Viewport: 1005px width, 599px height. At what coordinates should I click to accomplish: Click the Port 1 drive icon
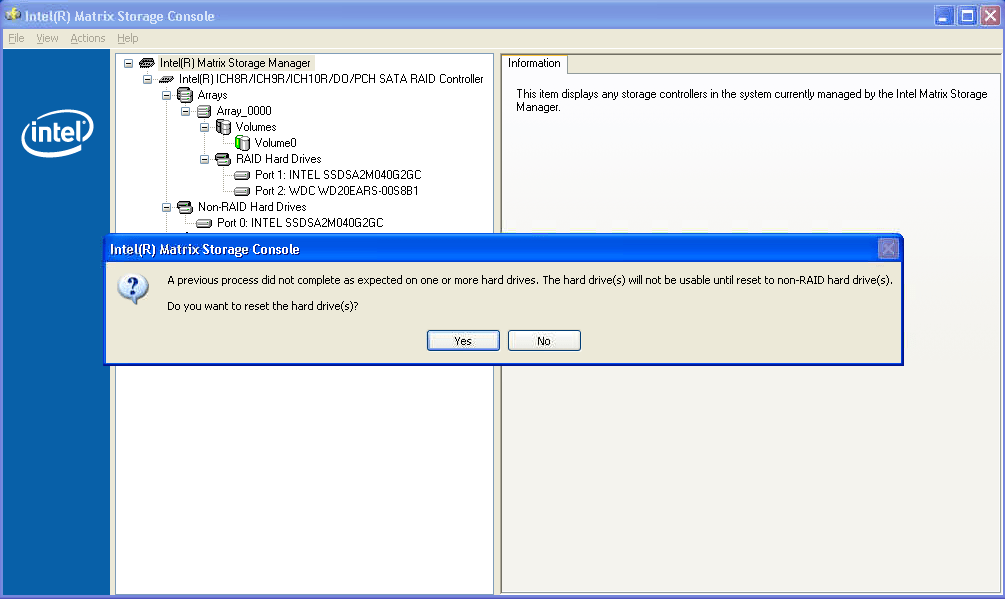point(242,175)
